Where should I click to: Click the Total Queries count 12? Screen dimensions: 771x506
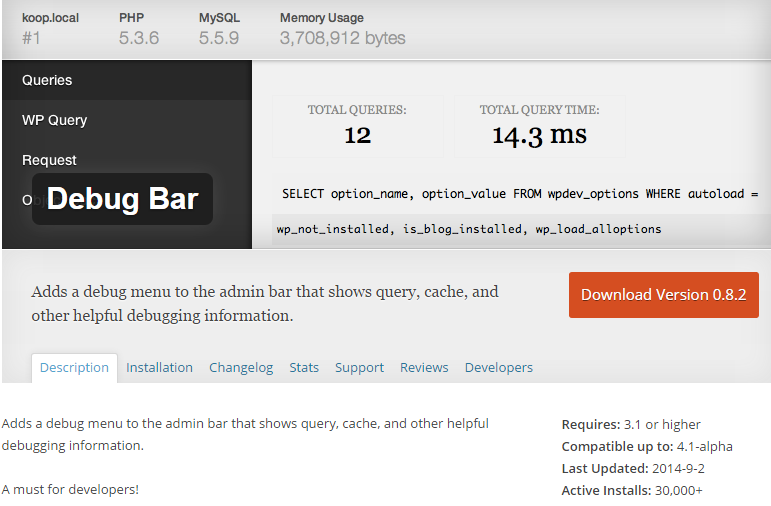pos(357,135)
